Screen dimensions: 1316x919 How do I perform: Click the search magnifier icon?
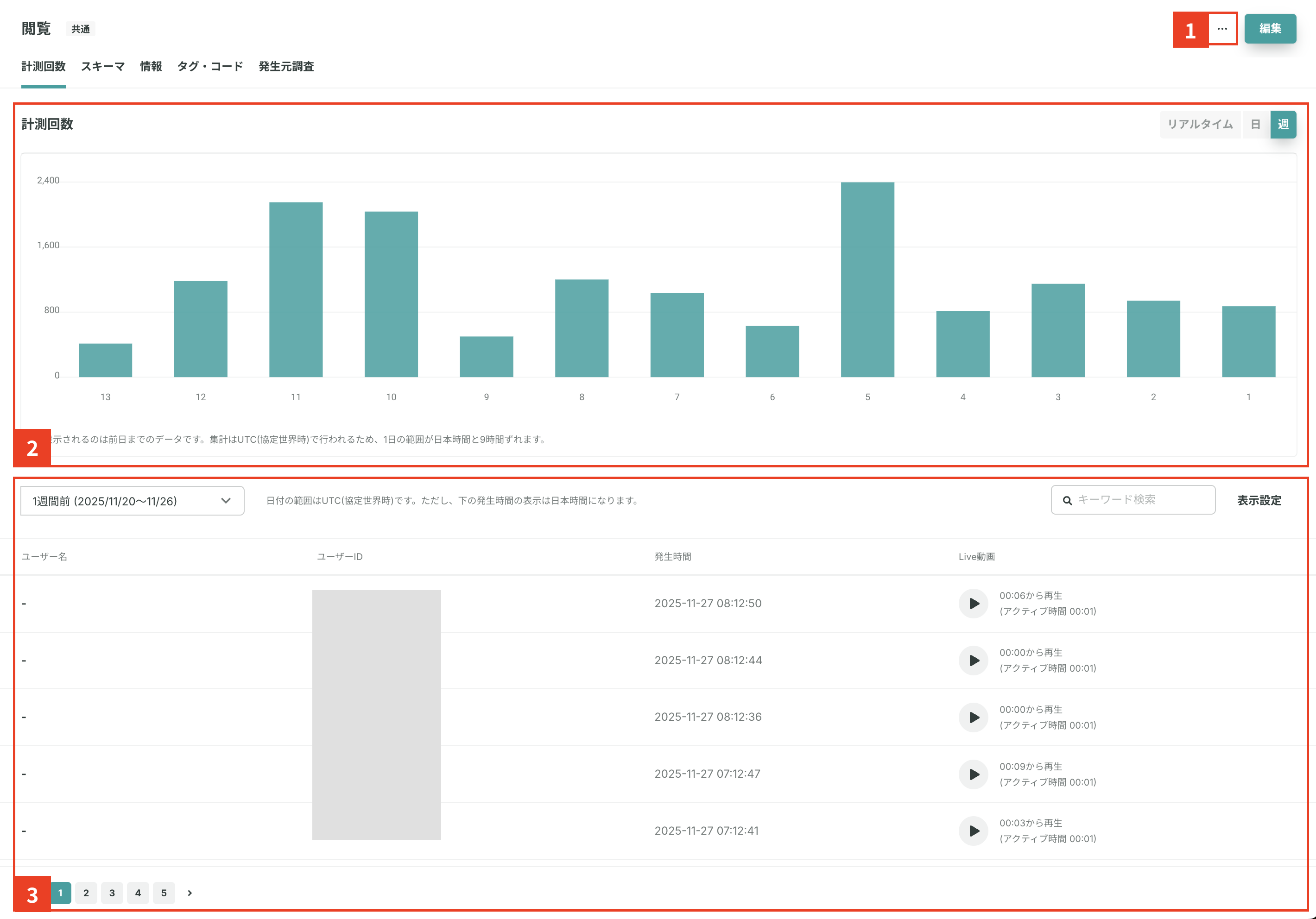point(1067,500)
